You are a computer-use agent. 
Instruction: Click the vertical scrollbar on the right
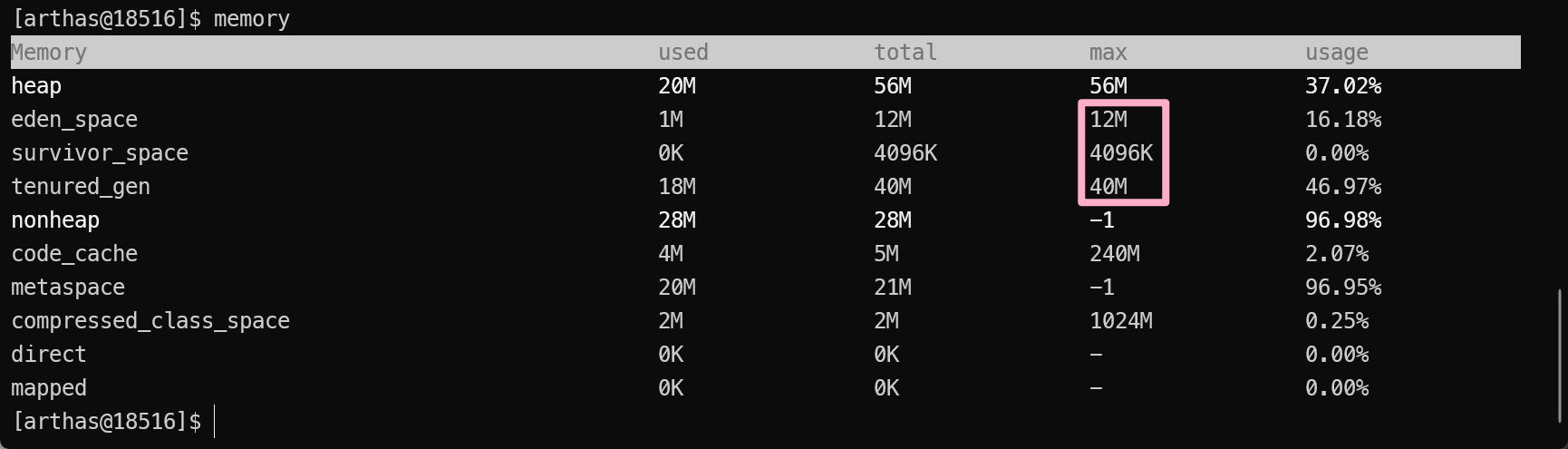tap(1559, 356)
